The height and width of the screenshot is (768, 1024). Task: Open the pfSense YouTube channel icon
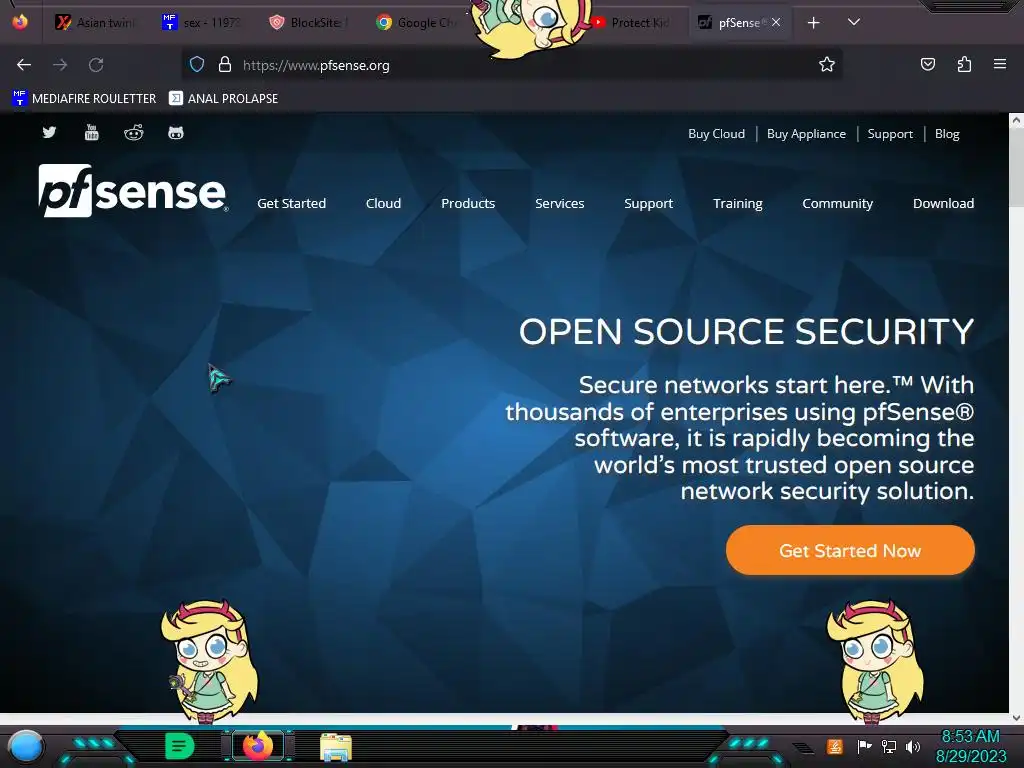click(x=91, y=133)
